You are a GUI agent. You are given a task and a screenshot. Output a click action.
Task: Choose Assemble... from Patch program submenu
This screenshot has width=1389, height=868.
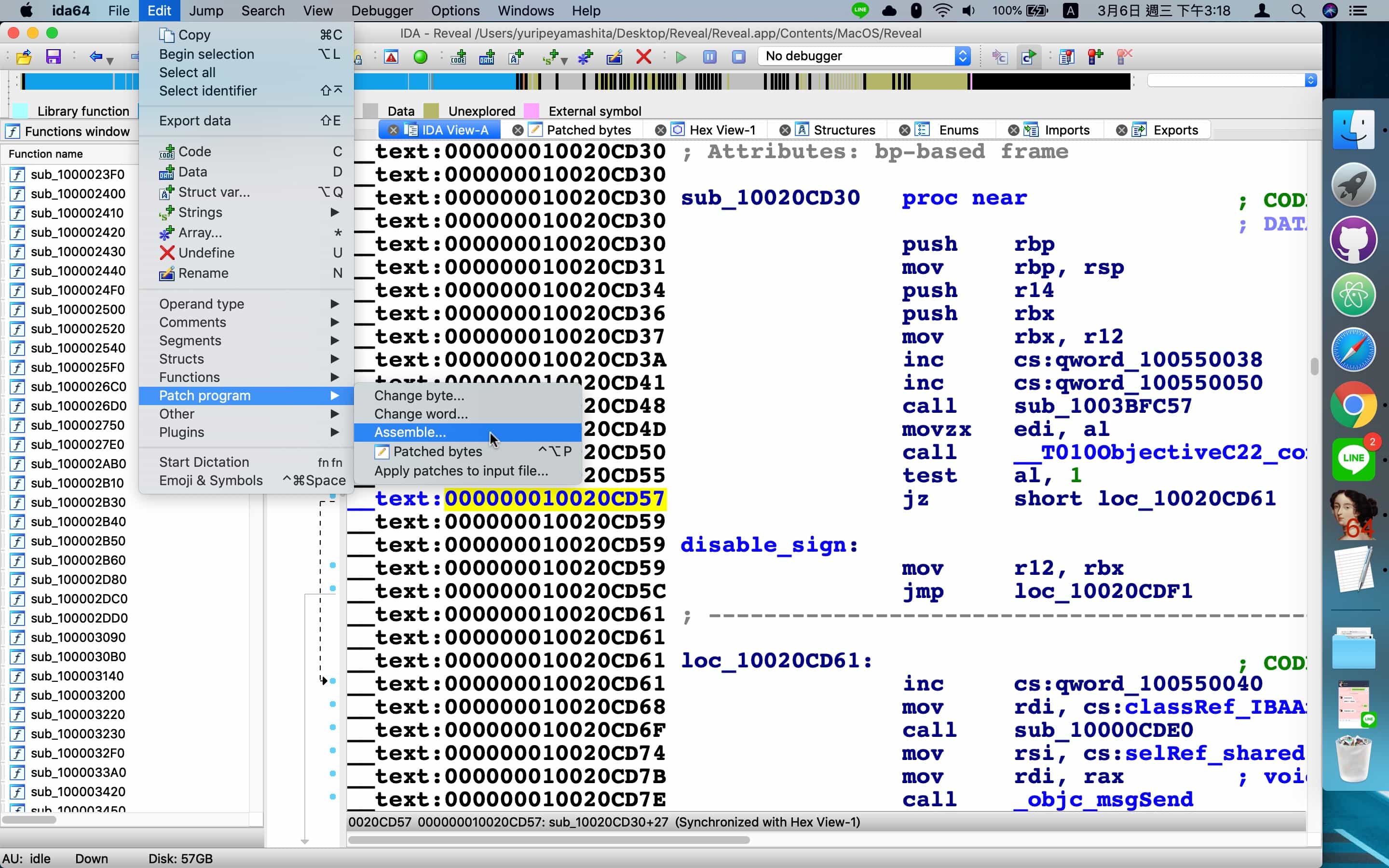click(x=410, y=432)
